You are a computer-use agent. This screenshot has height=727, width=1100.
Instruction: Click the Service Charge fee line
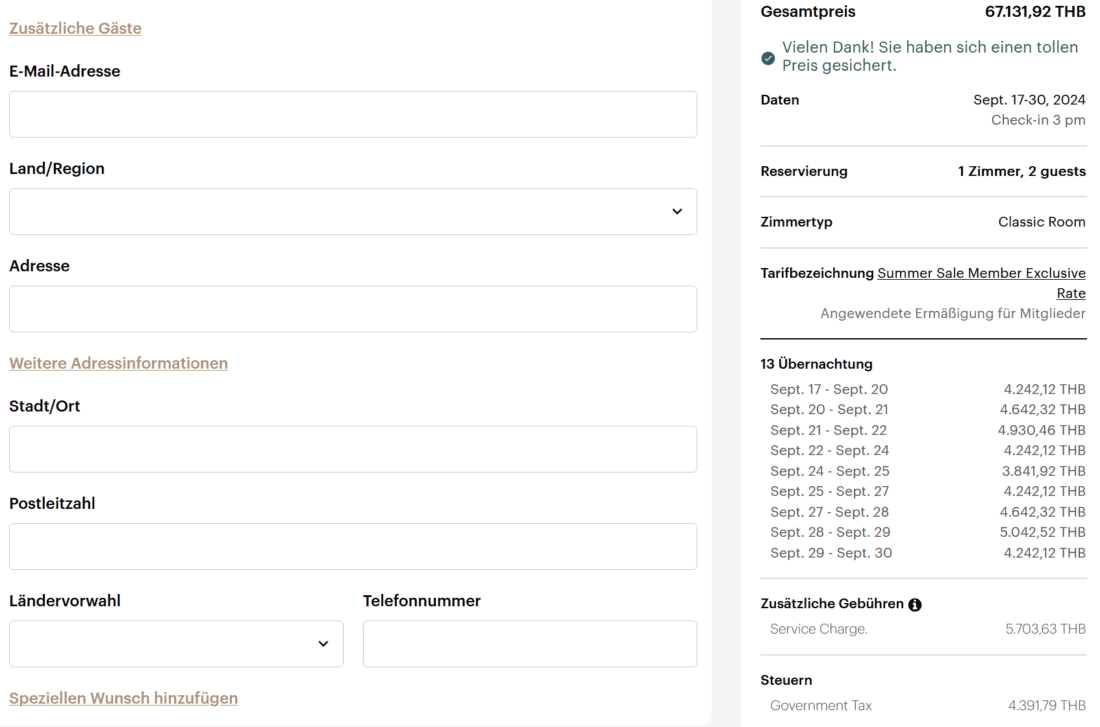click(x=923, y=629)
